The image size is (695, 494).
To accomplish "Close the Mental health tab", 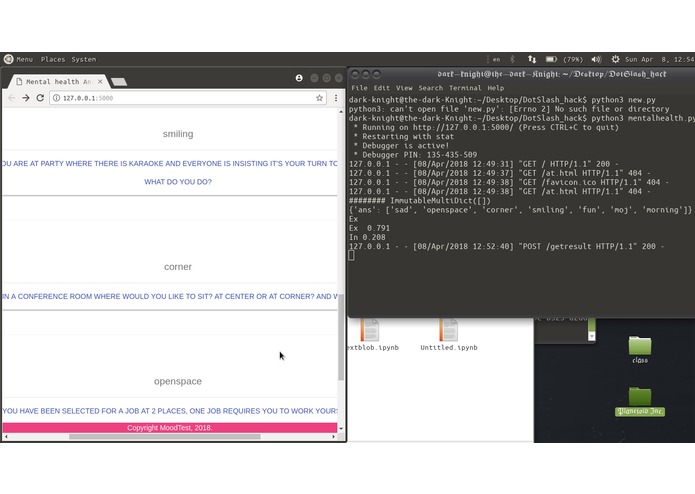I will pos(100,82).
